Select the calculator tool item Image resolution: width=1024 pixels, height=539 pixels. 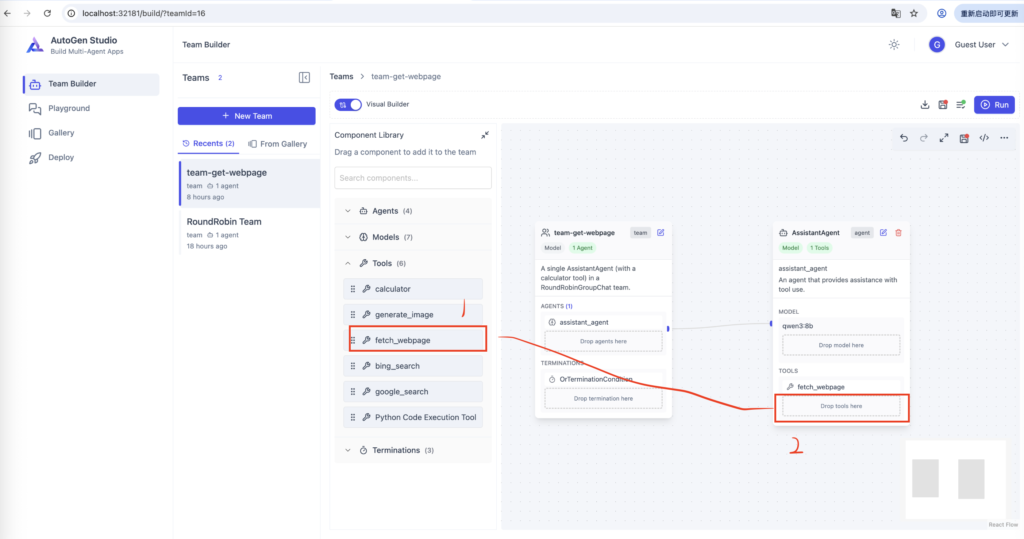pos(413,289)
